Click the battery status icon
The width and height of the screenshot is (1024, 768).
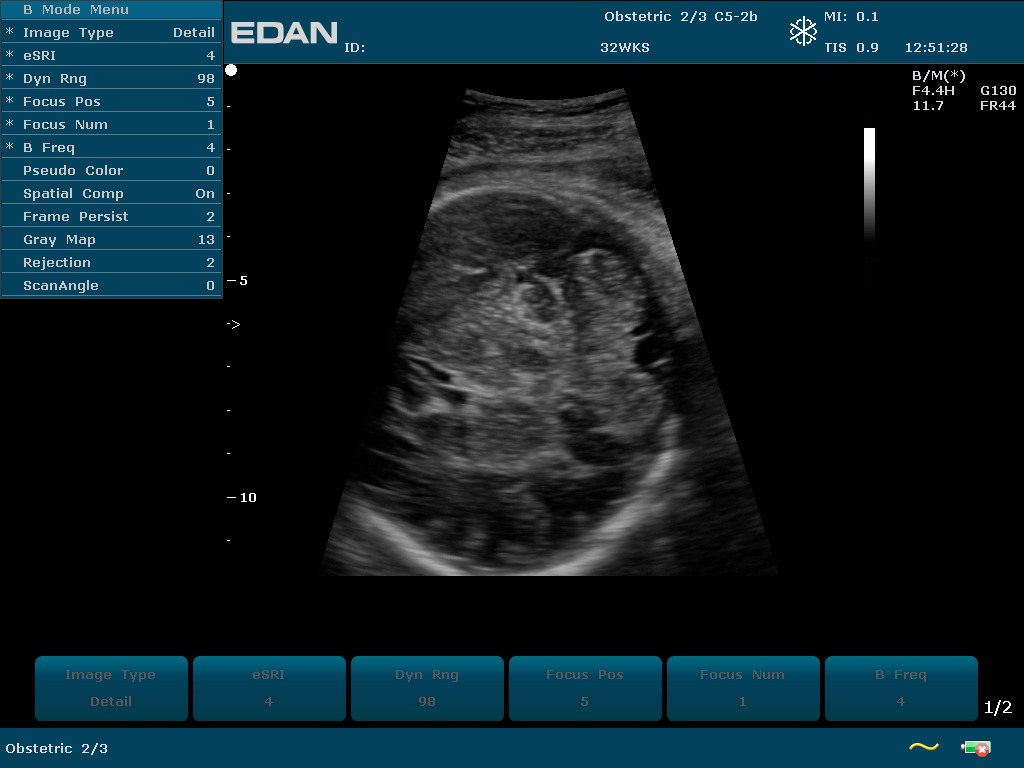click(x=975, y=748)
